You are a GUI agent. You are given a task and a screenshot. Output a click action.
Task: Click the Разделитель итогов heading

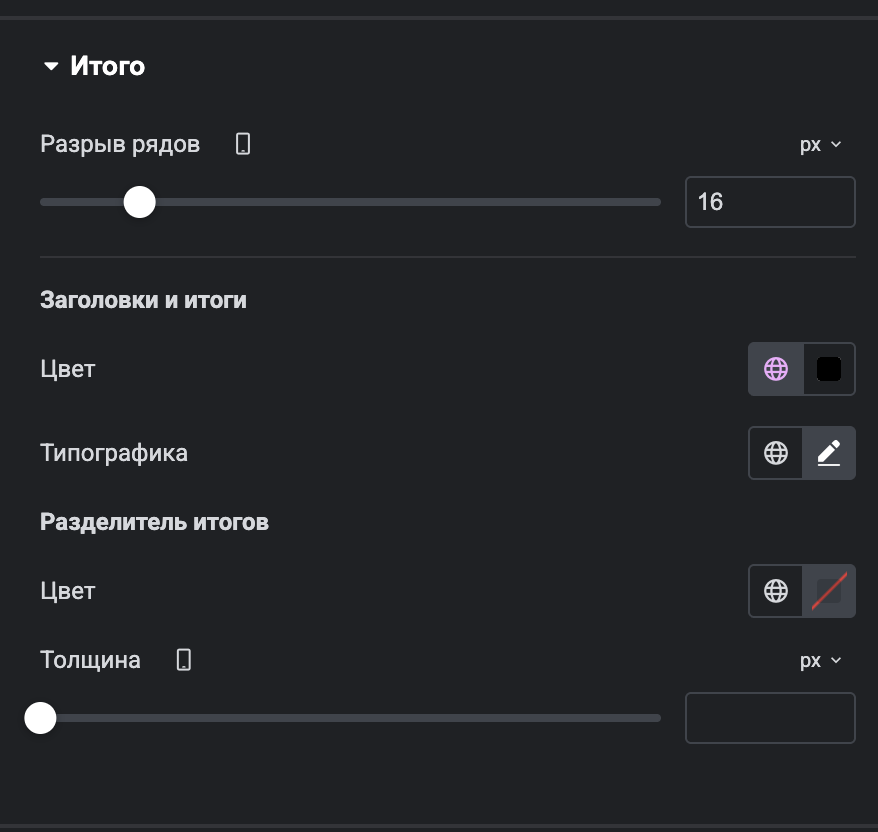[155, 522]
